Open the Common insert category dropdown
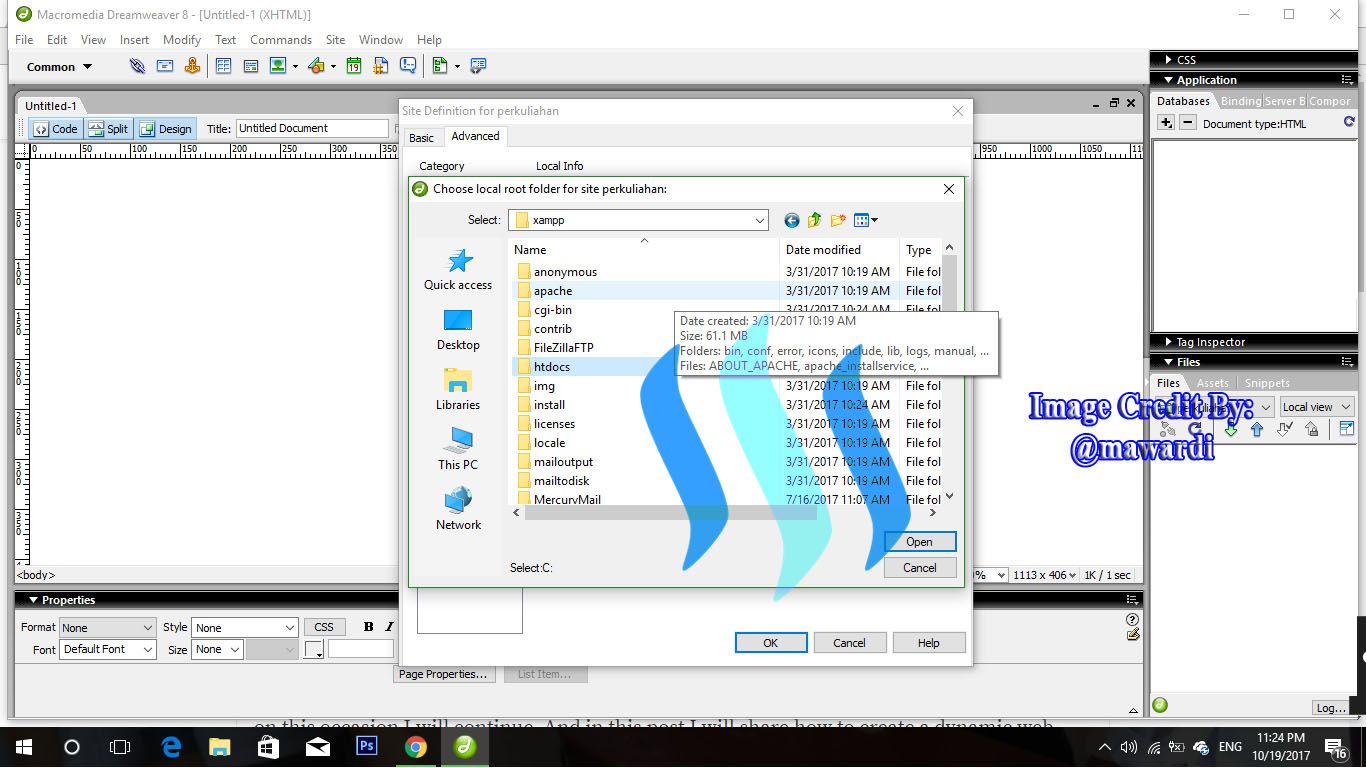This screenshot has height=768, width=1366. 60,67
